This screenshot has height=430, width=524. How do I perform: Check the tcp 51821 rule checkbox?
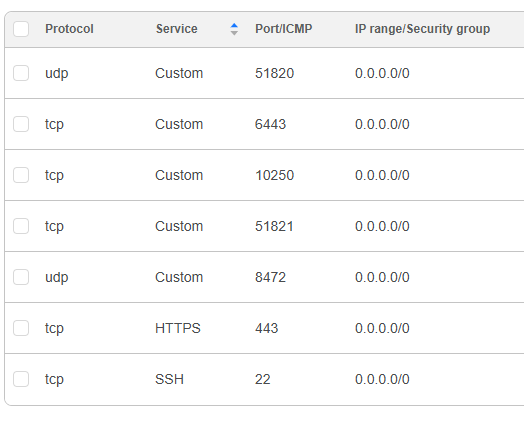(21, 226)
